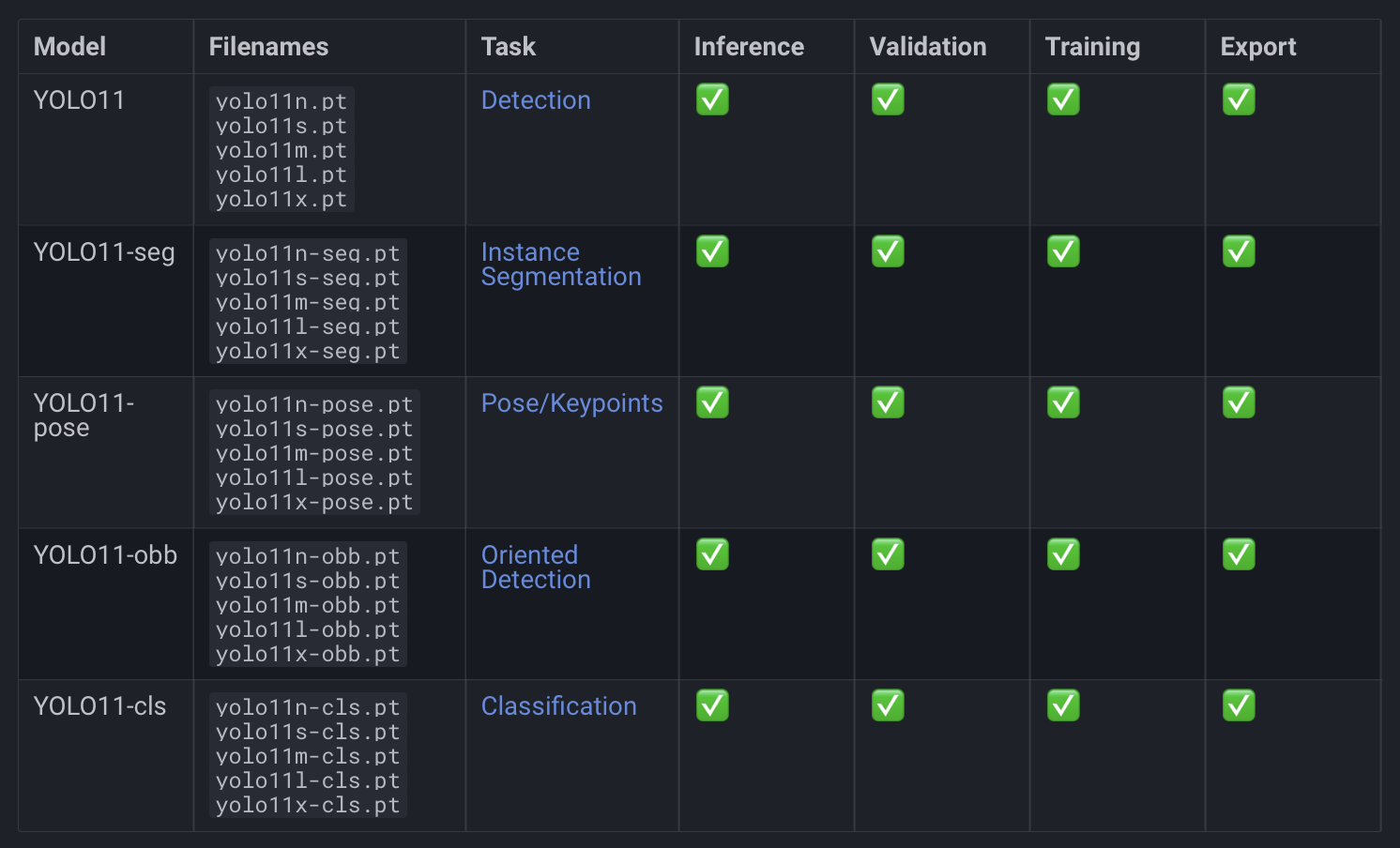Click YOLO11 Inference check mark
This screenshot has height=848, width=1400.
point(712,99)
